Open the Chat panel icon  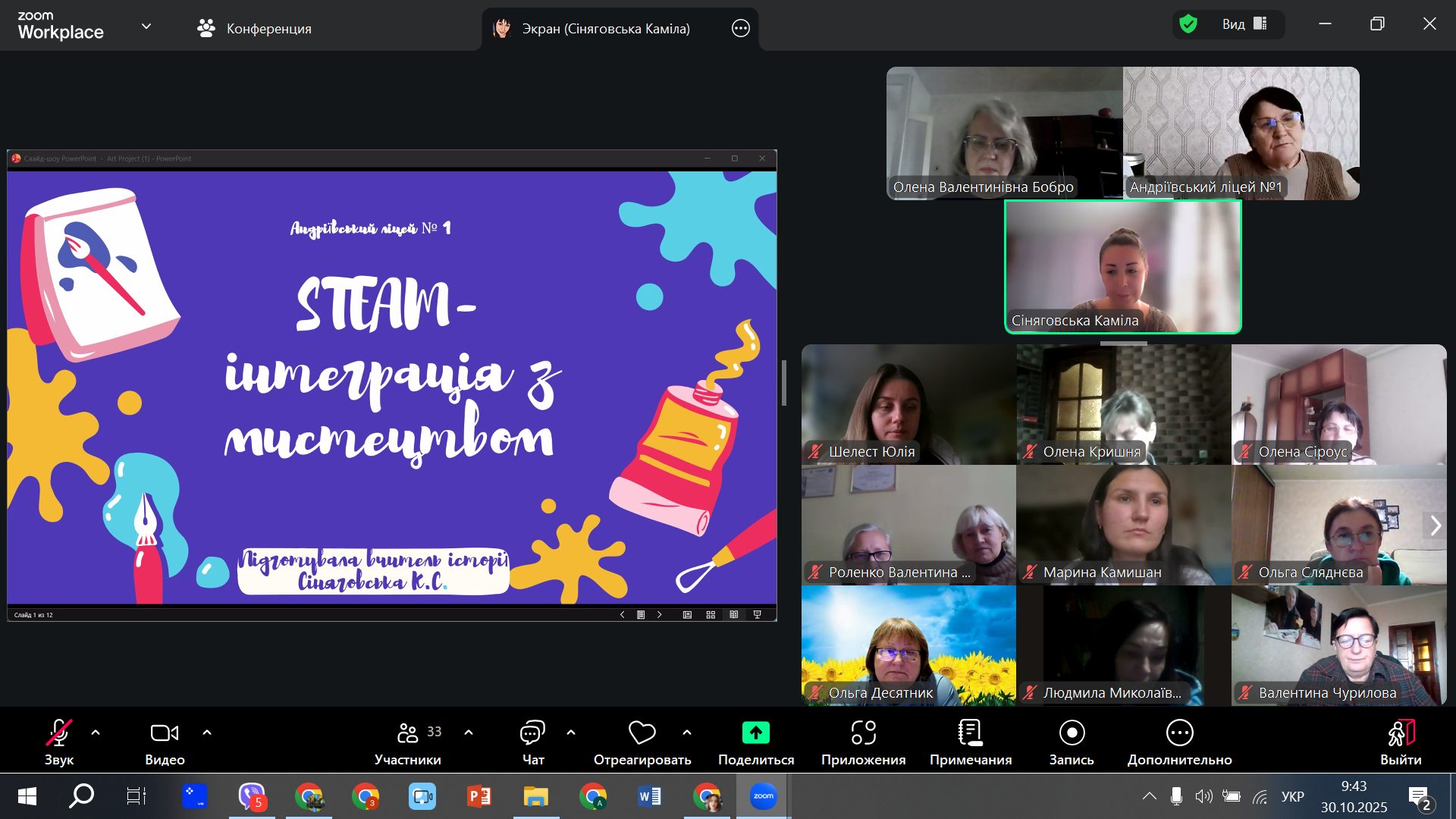pos(532,733)
